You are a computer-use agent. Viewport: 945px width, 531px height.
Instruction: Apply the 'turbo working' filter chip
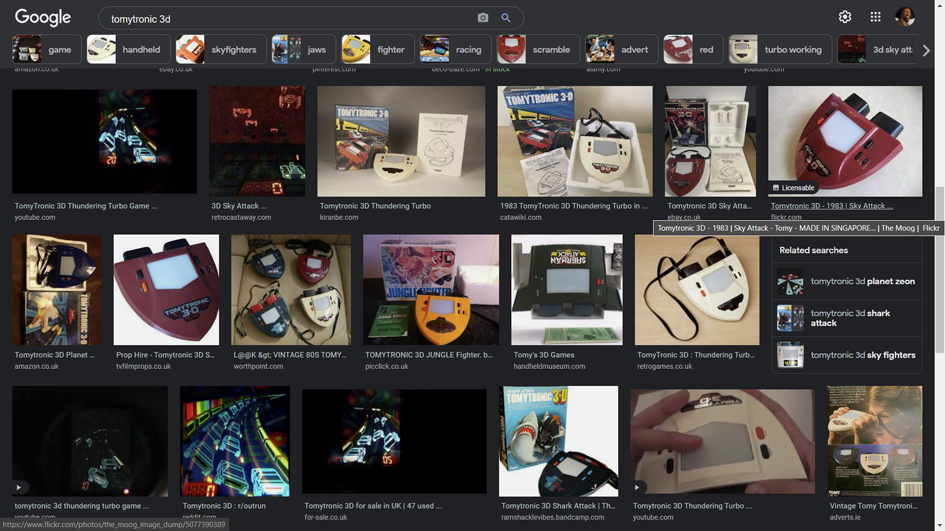tap(777, 49)
